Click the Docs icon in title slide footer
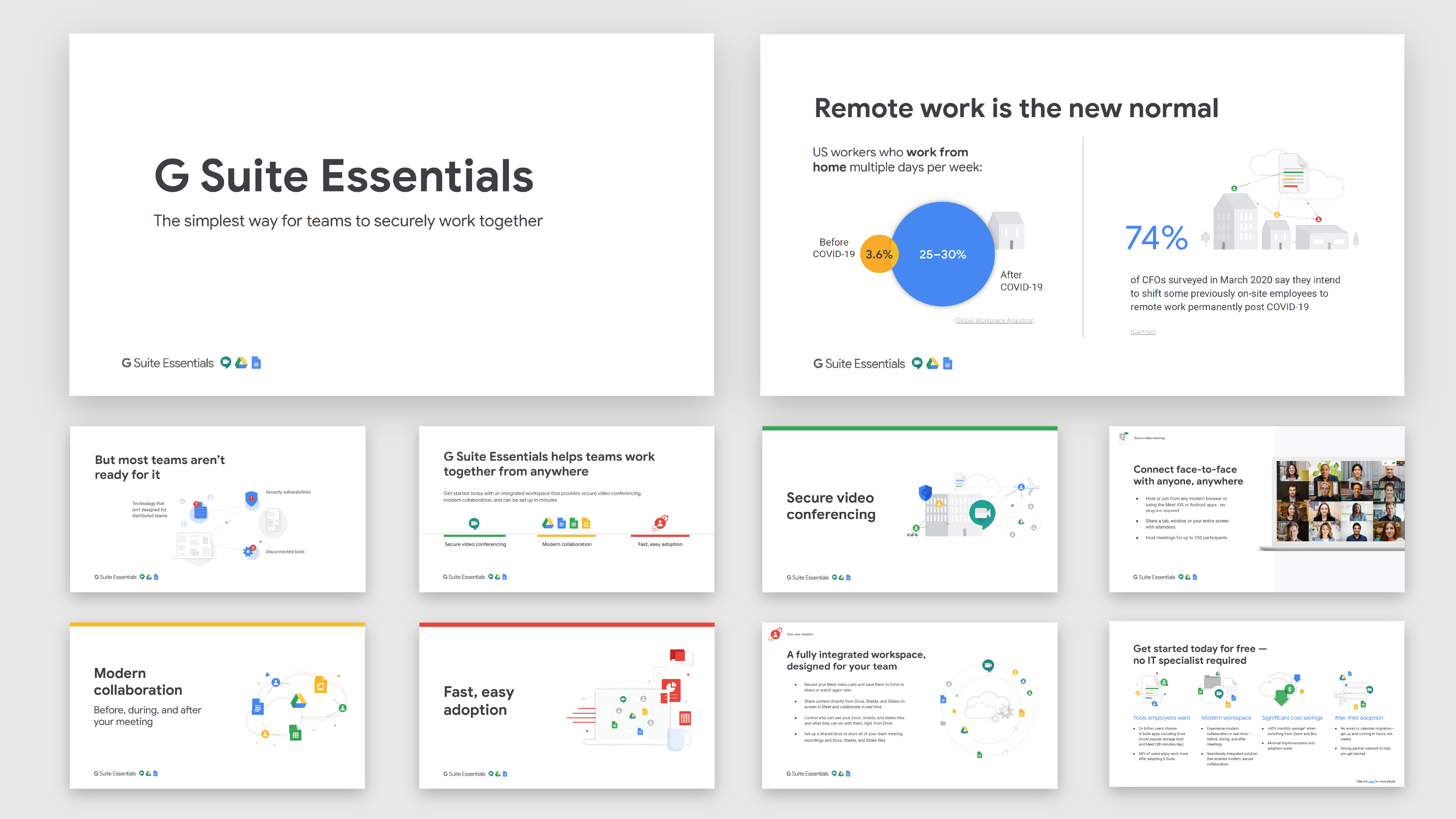1456x819 pixels. tap(256, 363)
